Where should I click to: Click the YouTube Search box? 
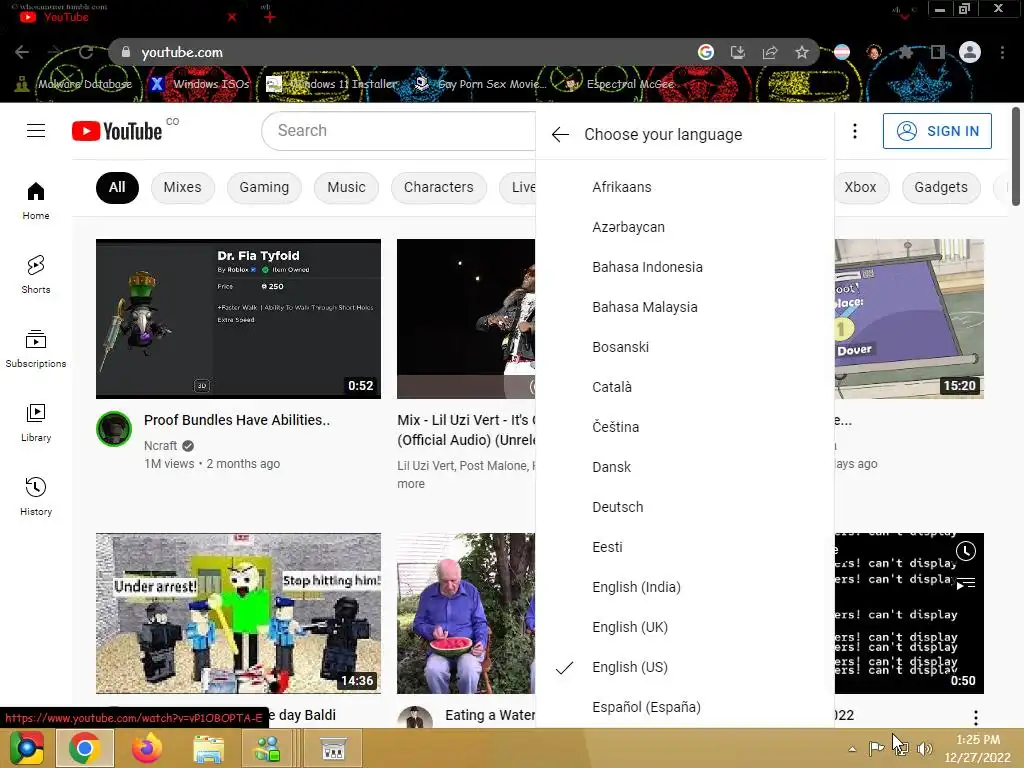[398, 131]
